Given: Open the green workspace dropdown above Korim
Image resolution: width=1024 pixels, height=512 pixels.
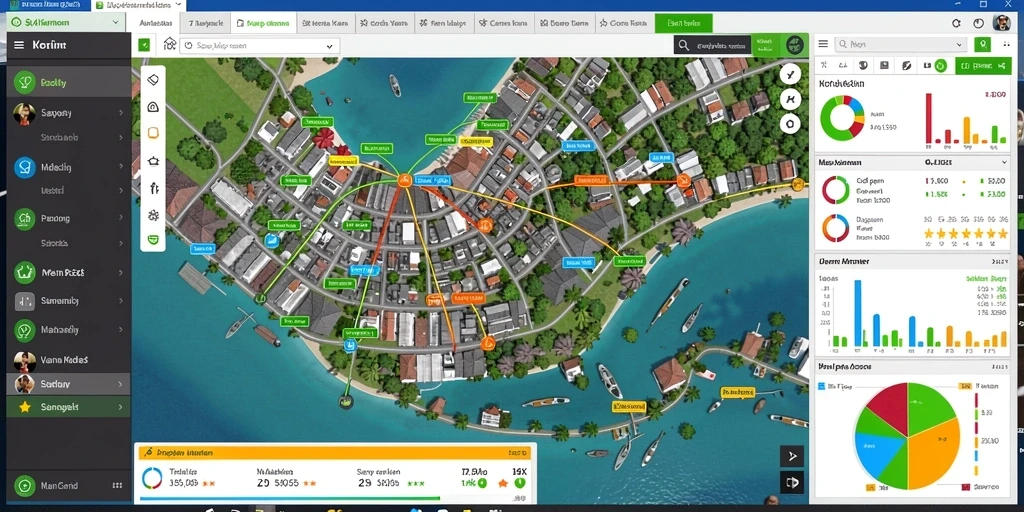Looking at the screenshot, I should pos(65,22).
